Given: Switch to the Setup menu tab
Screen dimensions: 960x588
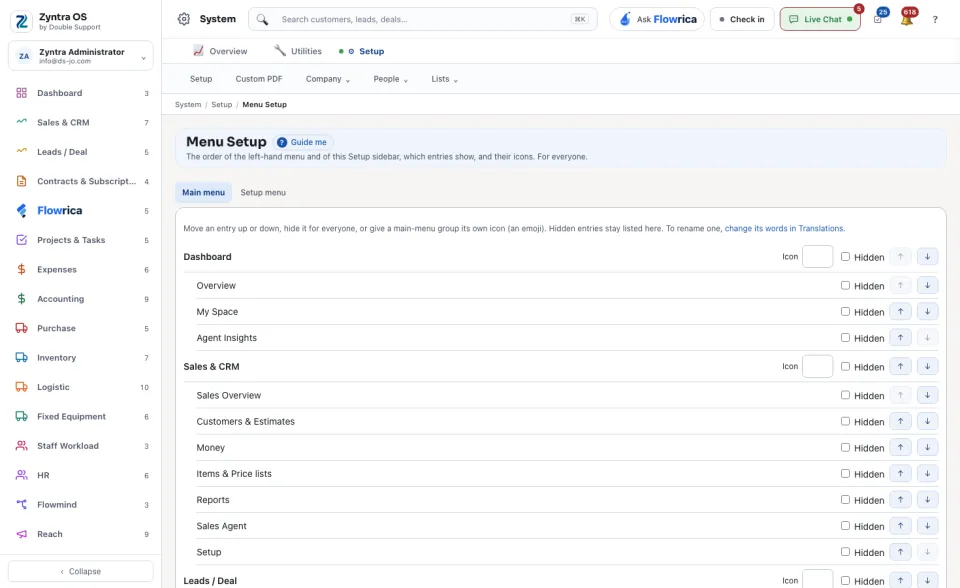Looking at the screenshot, I should point(263,192).
